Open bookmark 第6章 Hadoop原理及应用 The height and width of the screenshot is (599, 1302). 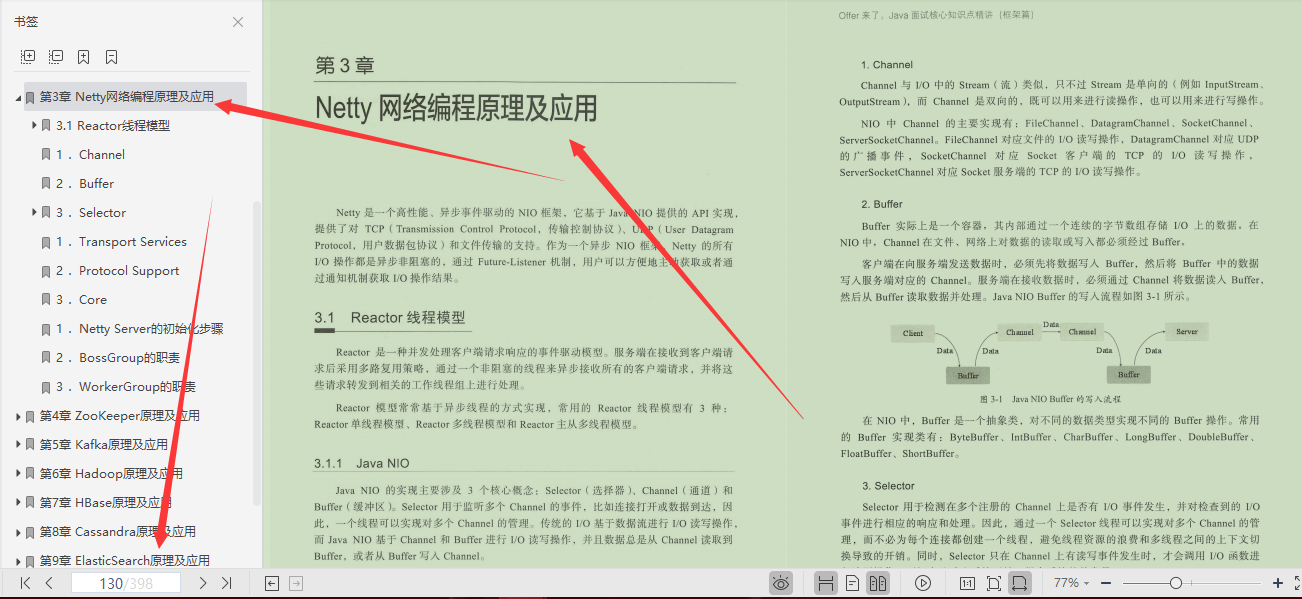tap(112, 474)
